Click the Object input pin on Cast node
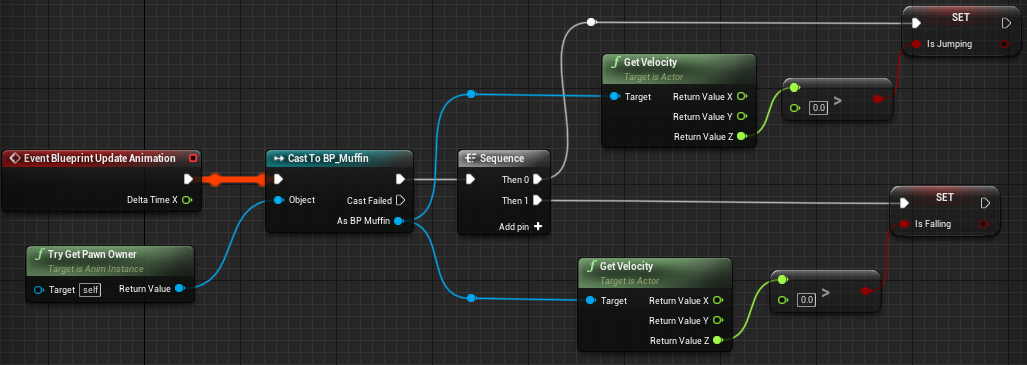 [278, 200]
